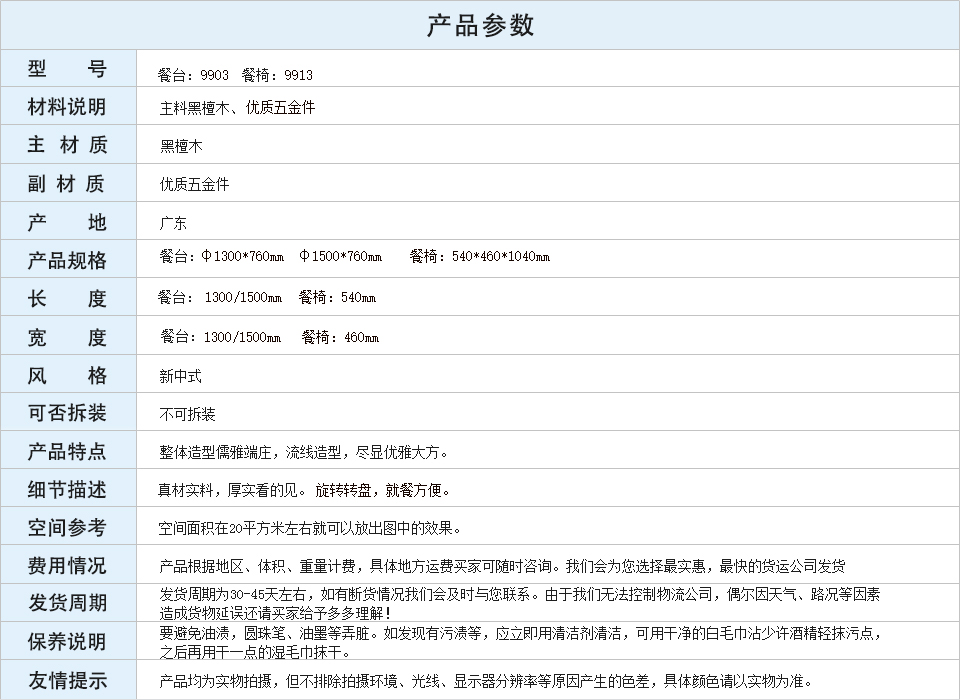Click the 黑檀木 value in the 主材质 row
Screen dimensions: 960x700
[x=181, y=146]
